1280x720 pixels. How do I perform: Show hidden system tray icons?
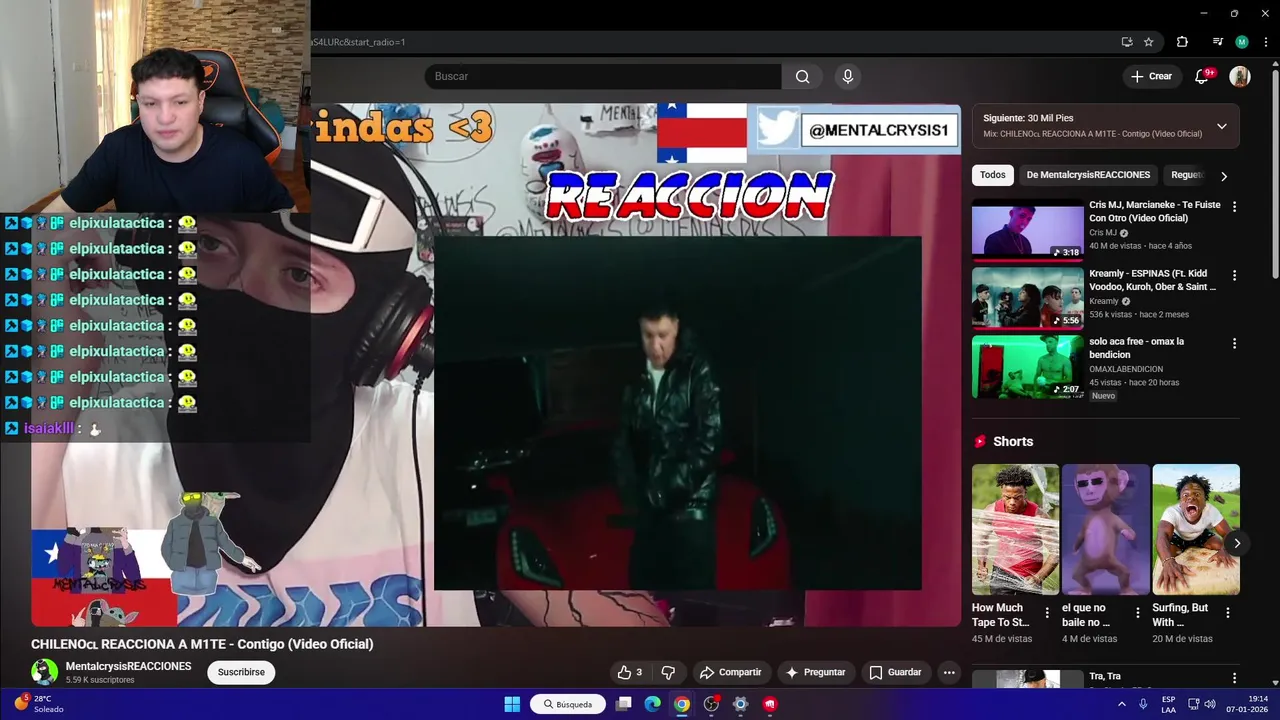1121,704
